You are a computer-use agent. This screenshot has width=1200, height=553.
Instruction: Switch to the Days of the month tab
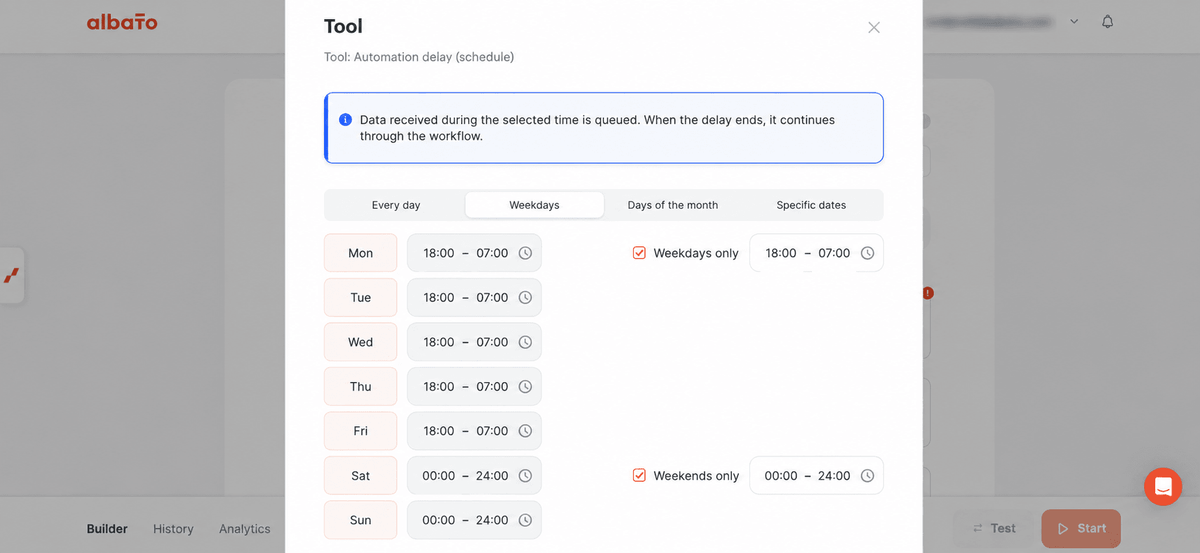click(x=673, y=205)
